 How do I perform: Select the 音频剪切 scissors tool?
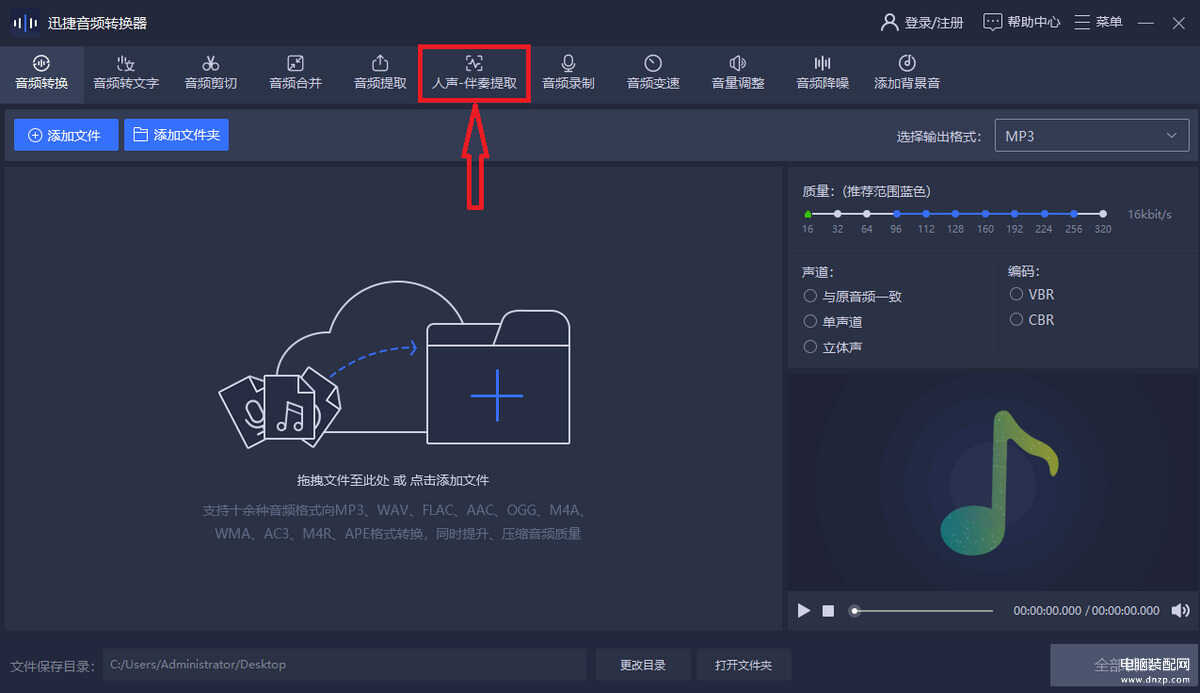[x=211, y=72]
